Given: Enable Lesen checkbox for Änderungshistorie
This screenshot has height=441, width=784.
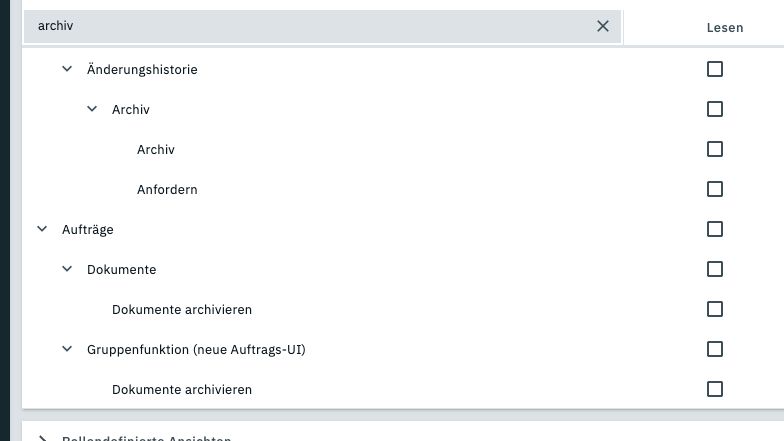Looking at the screenshot, I should click(x=714, y=69).
